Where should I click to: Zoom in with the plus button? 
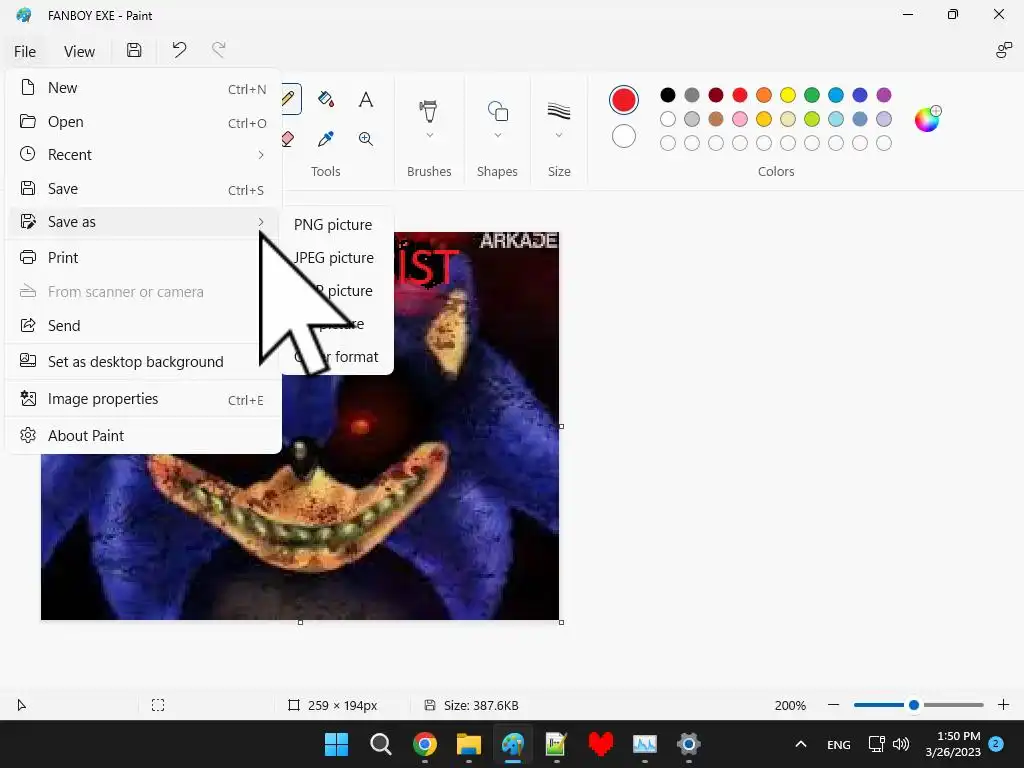[1003, 705]
